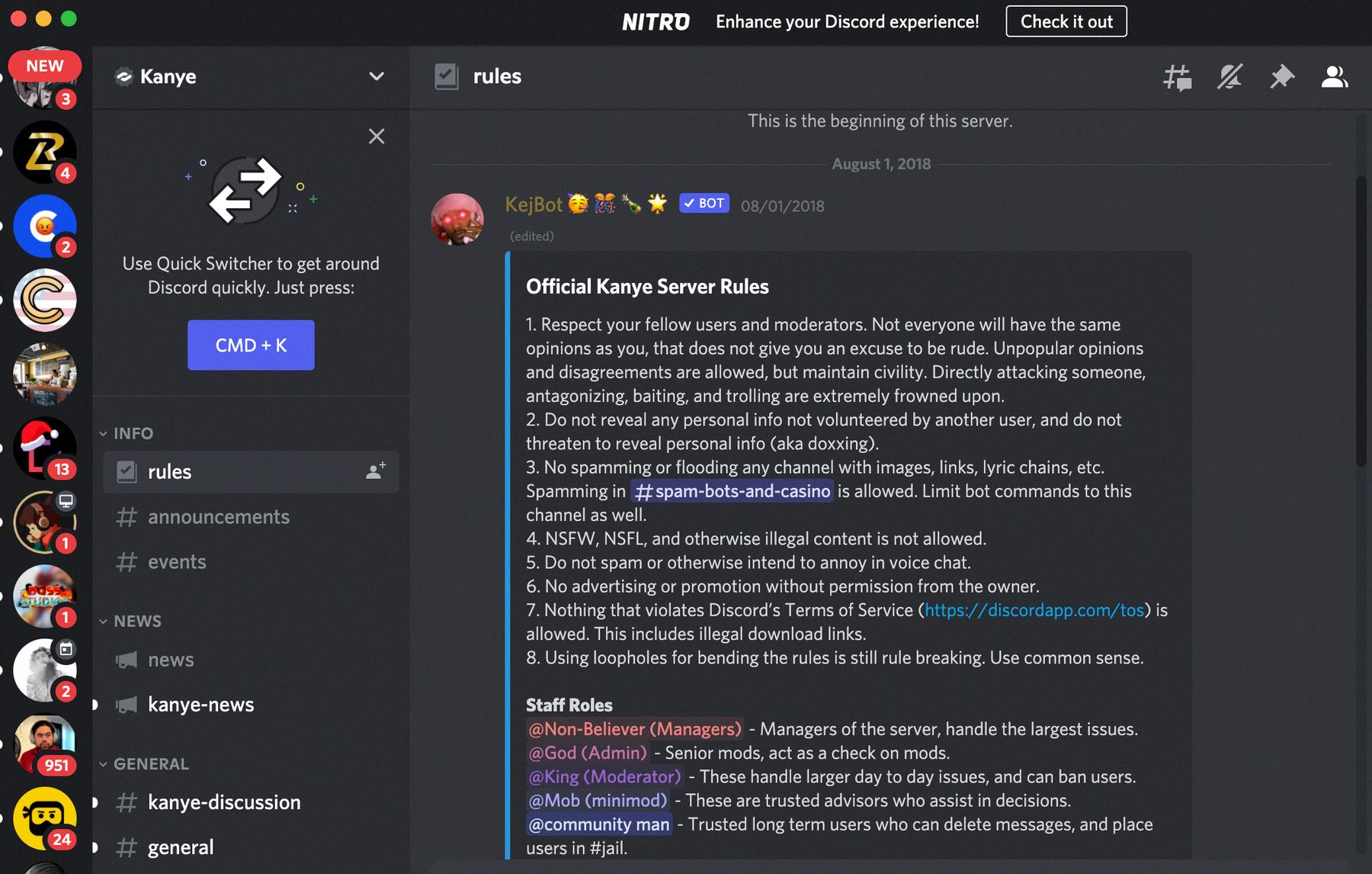This screenshot has width=1372, height=874.
Task: Open the kanye-discussion channel
Action: (x=251, y=802)
